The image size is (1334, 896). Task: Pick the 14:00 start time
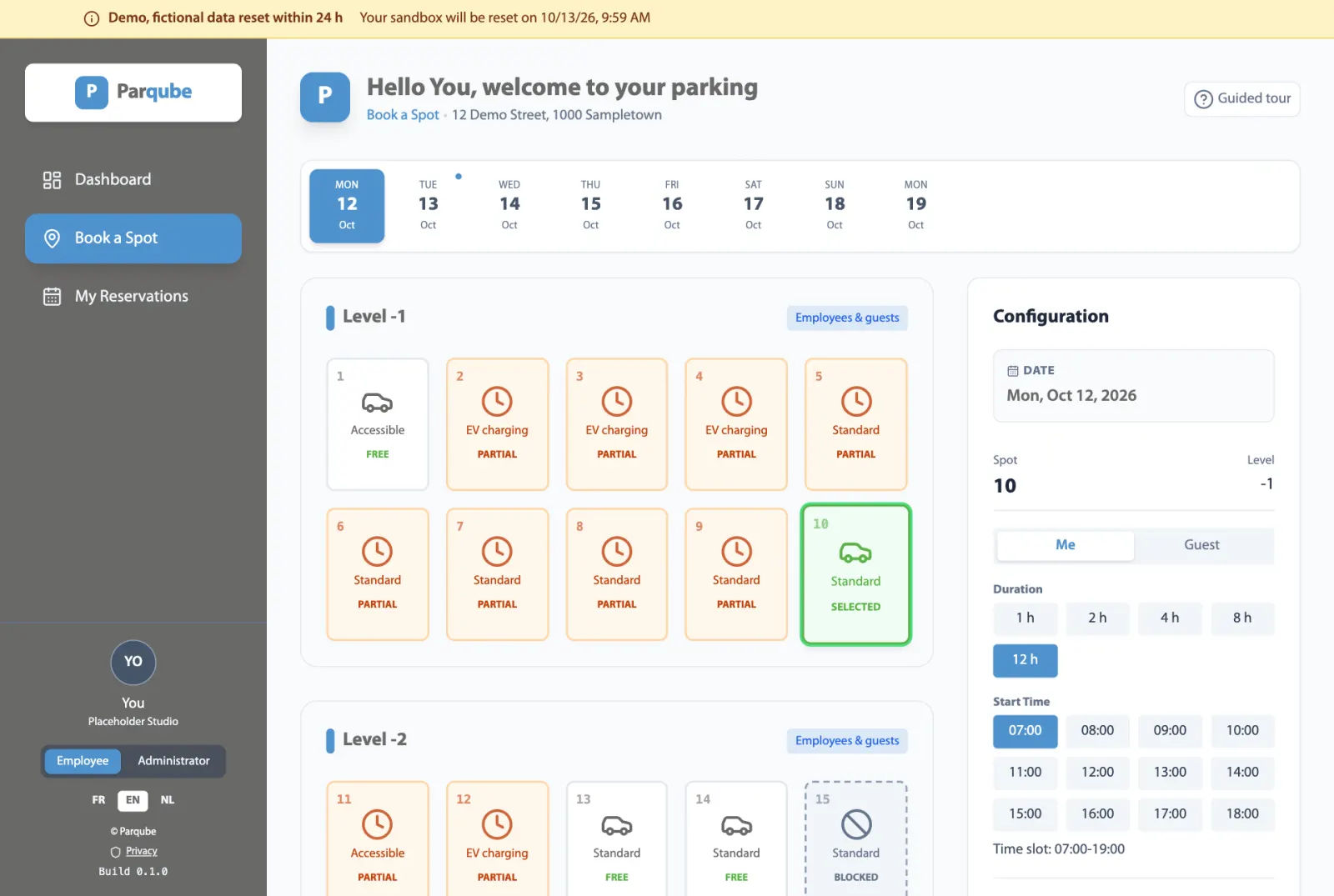tap(1242, 773)
